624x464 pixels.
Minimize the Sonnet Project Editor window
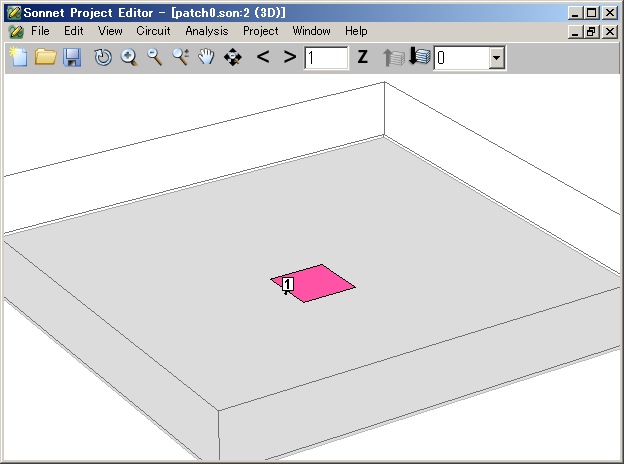[x=575, y=13]
